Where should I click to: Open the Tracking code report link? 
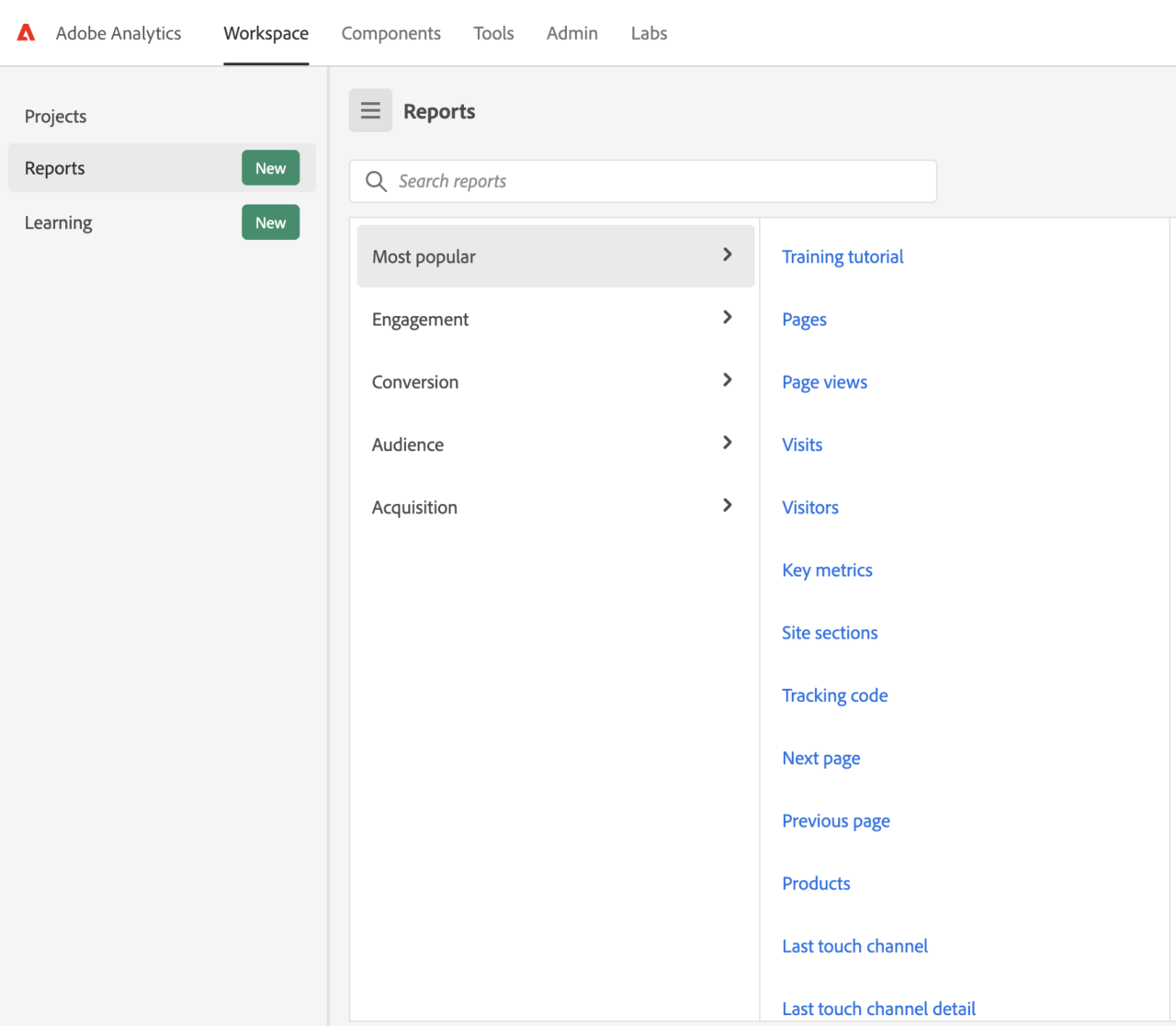(834, 695)
